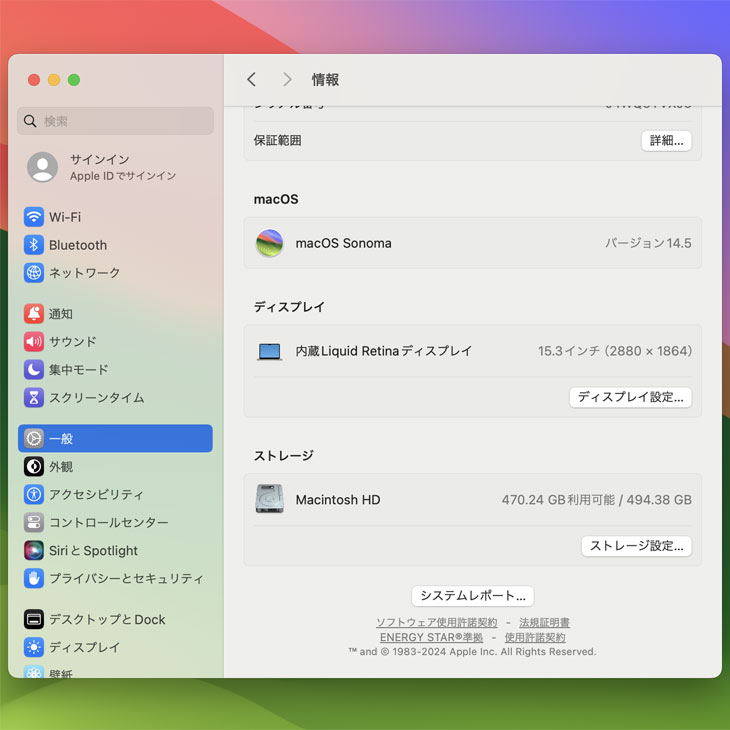This screenshot has width=730, height=730.
Task: Select the アクセシビリティ icon
Action: click(34, 494)
